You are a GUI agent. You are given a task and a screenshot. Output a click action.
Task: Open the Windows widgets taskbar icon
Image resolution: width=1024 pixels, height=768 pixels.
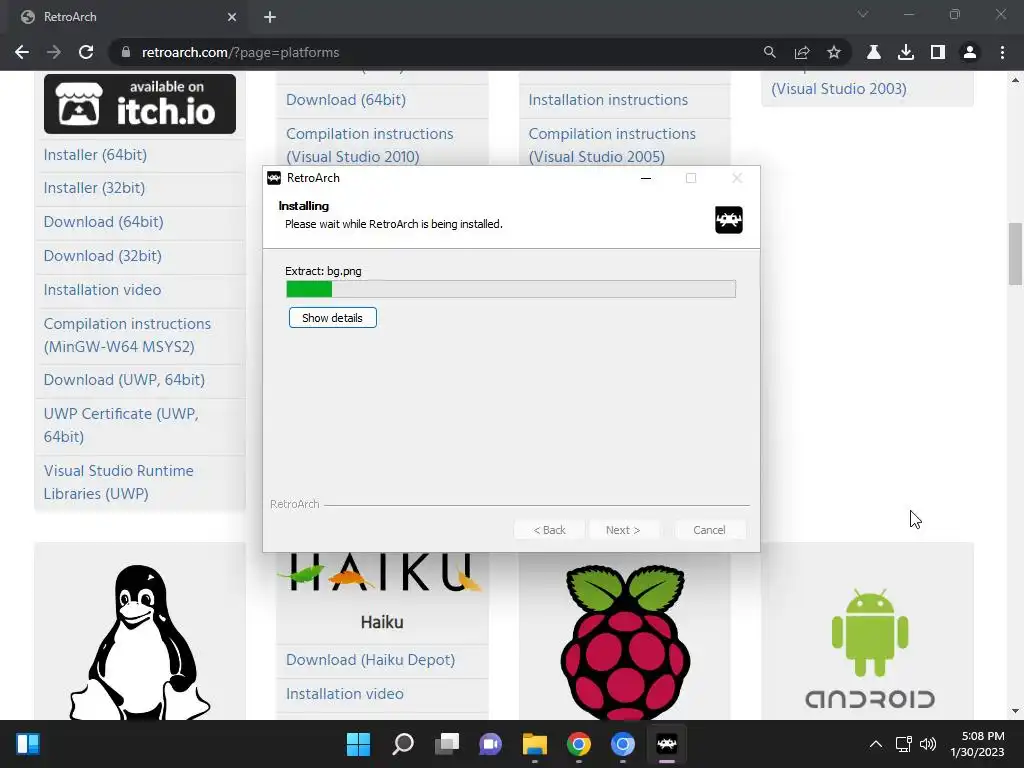click(27, 744)
